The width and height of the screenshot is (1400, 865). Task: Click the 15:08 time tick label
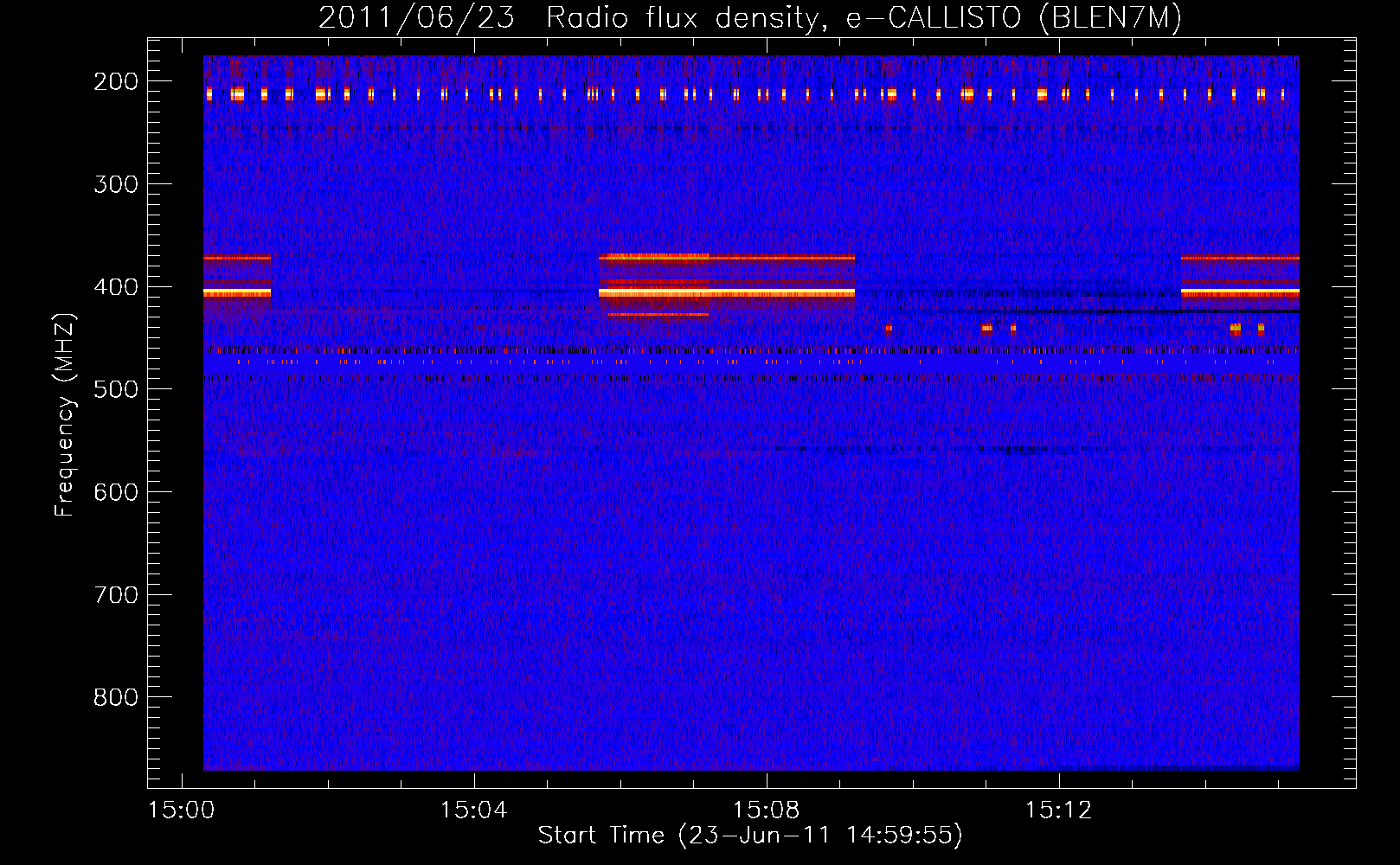coord(766,811)
